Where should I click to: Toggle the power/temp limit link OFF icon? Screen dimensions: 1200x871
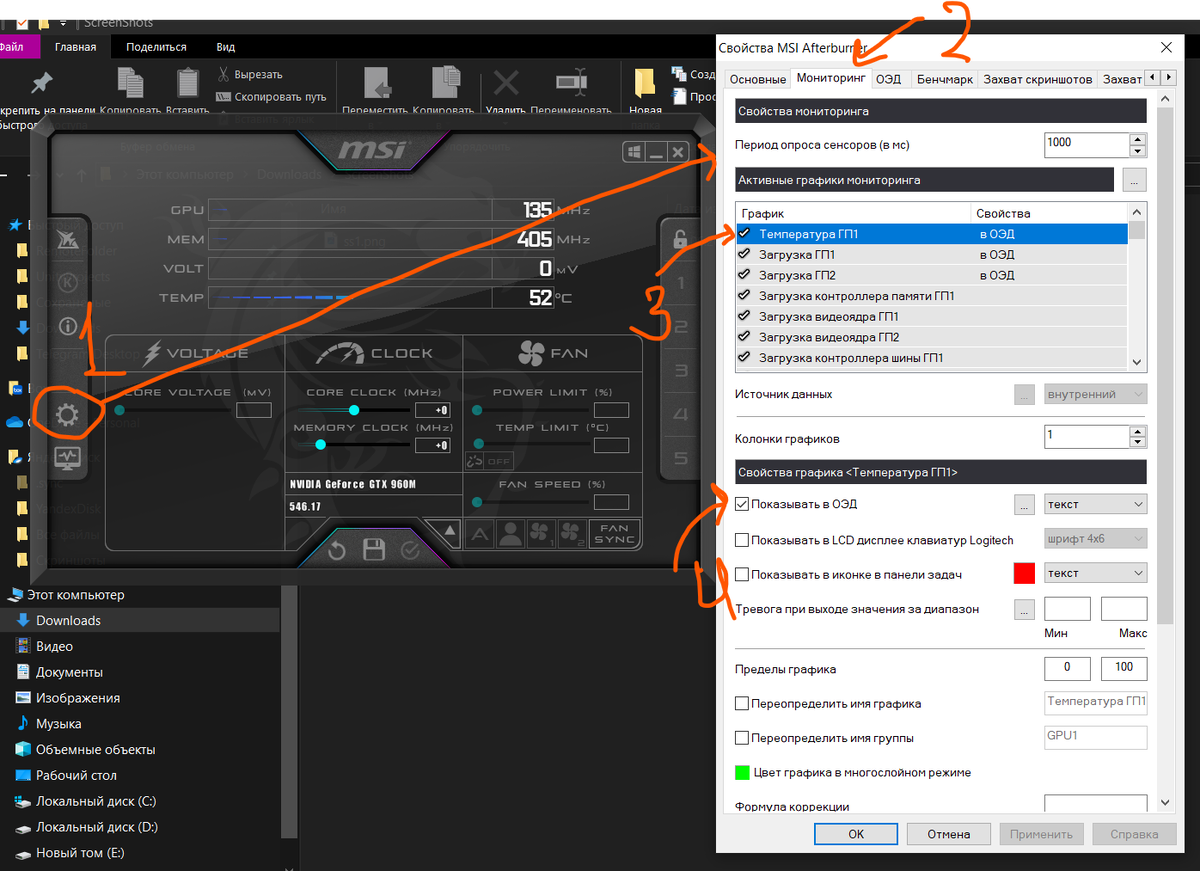(x=489, y=461)
